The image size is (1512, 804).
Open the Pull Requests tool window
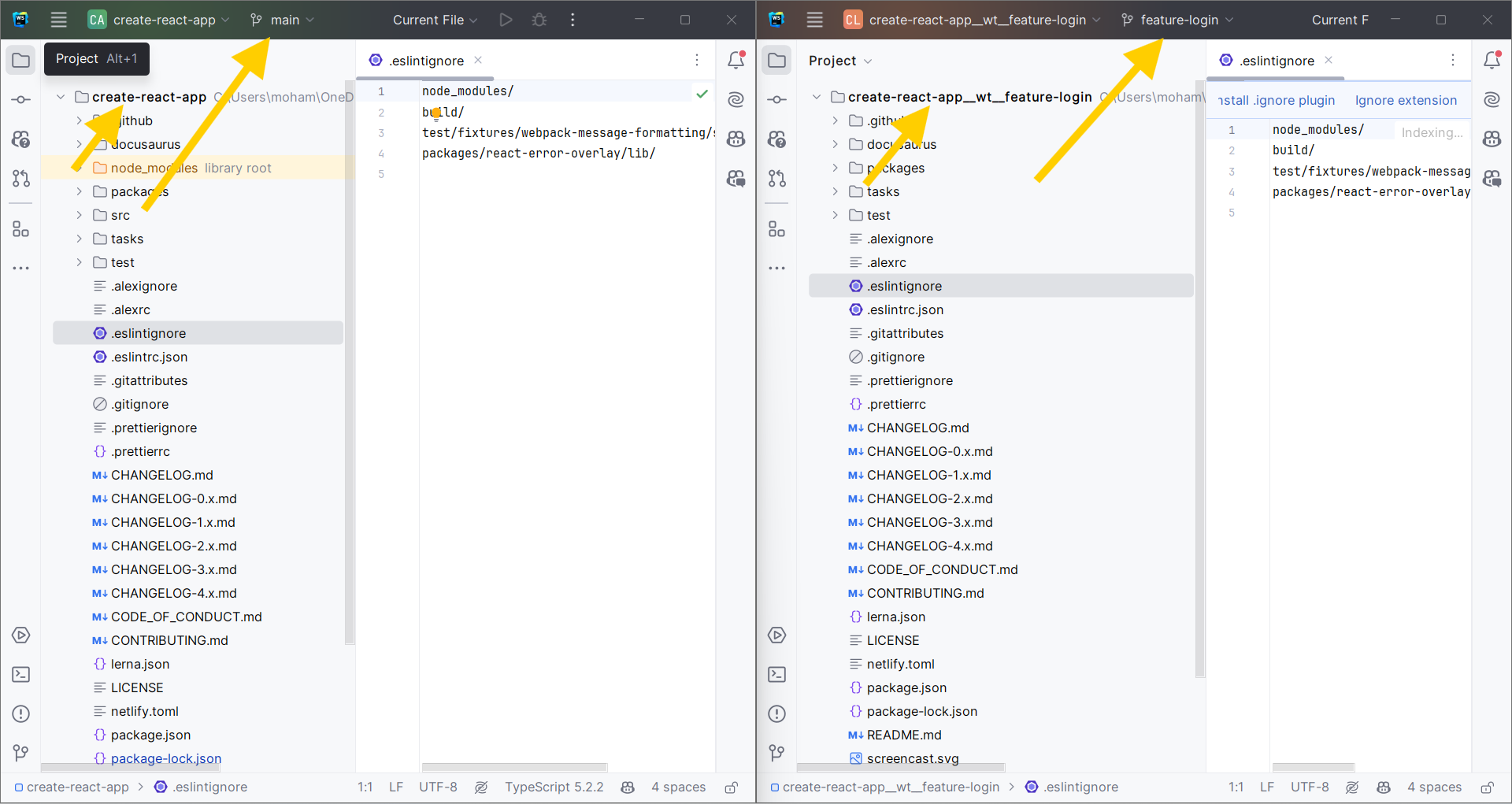[21, 178]
